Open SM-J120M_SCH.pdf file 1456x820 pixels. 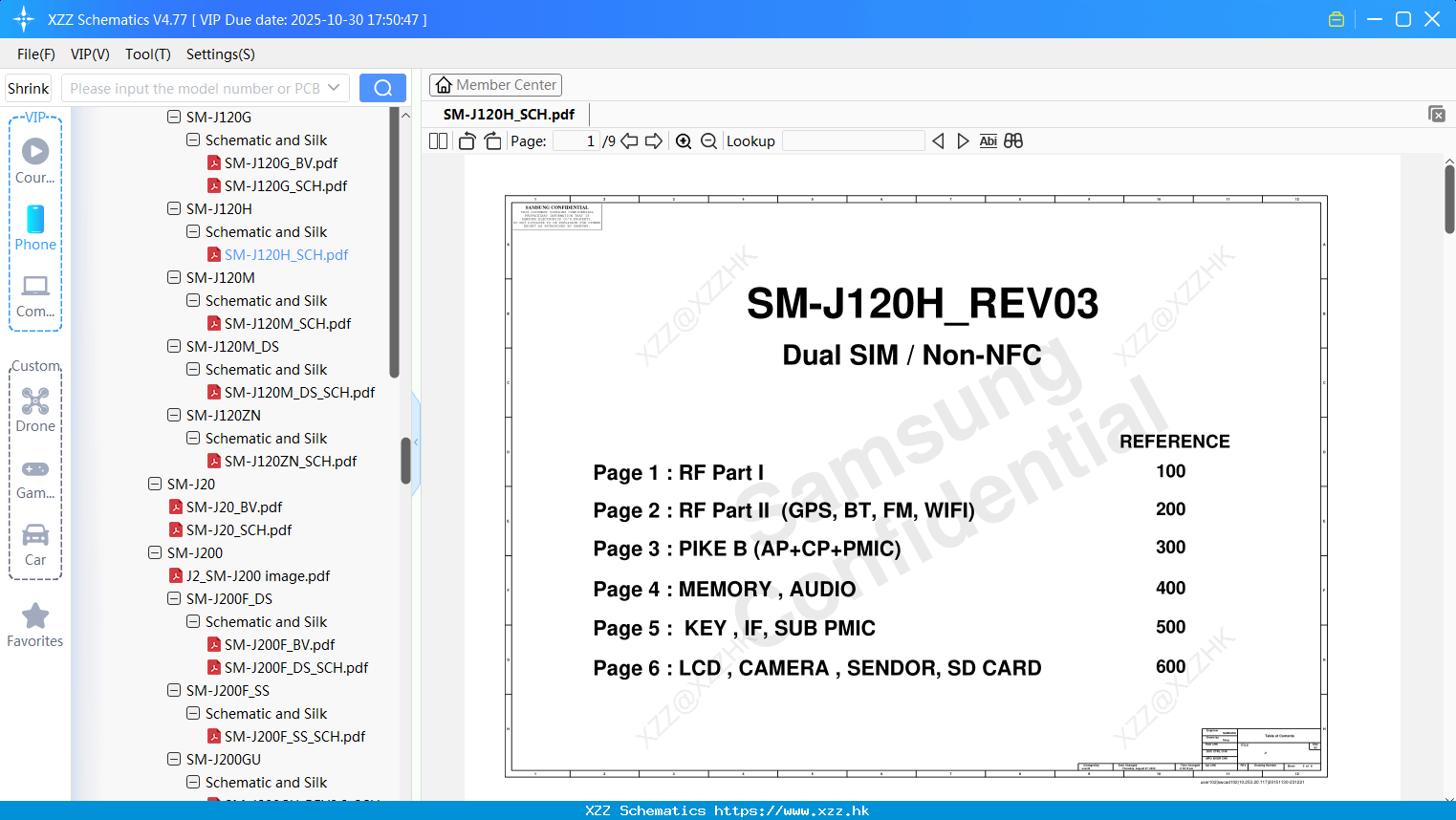click(288, 323)
